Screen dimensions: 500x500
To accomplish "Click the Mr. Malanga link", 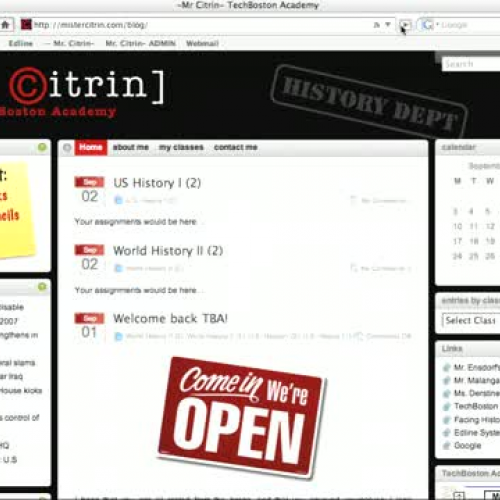I will (x=477, y=380).
